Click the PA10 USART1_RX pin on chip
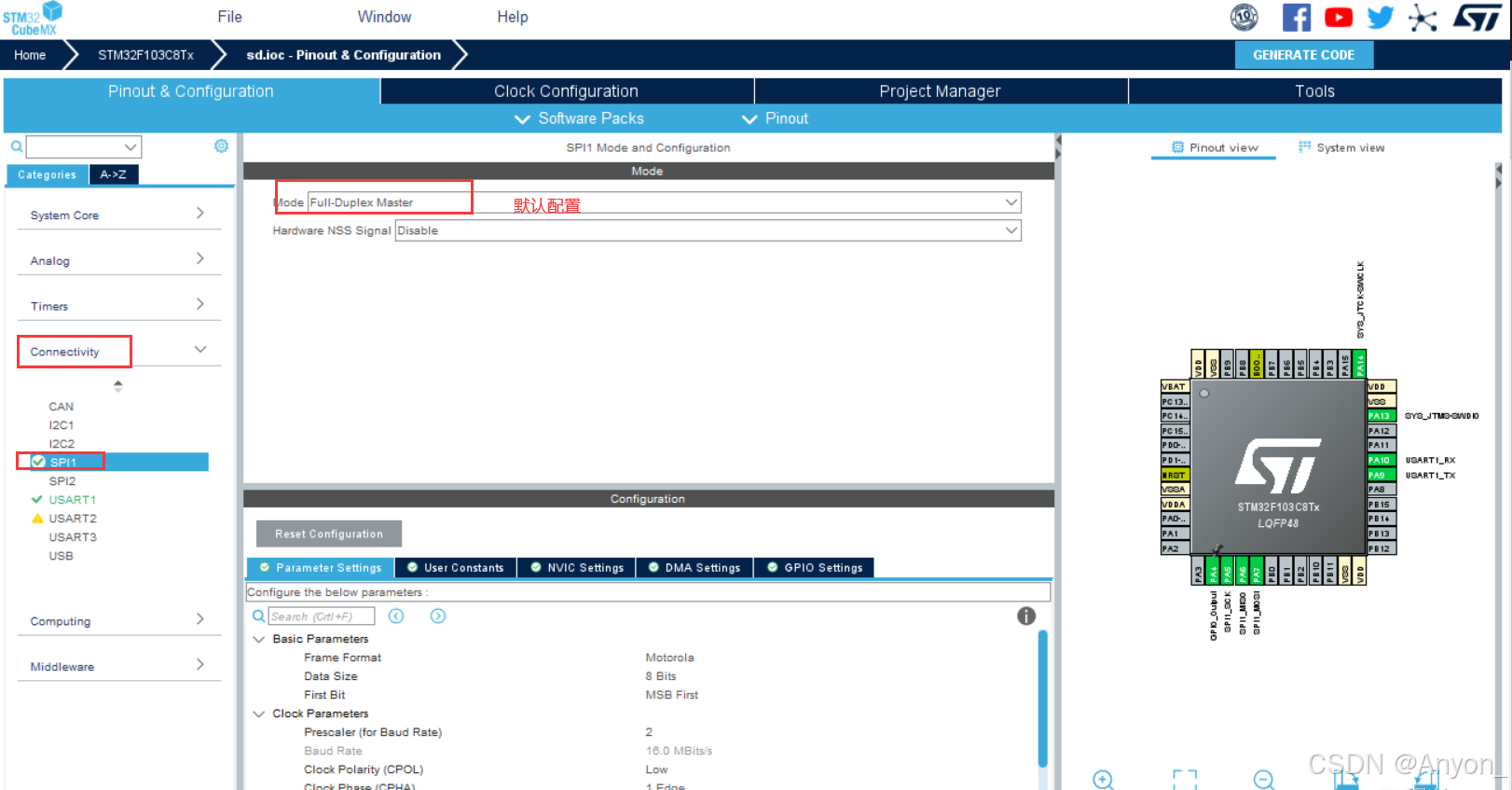 point(1381,460)
